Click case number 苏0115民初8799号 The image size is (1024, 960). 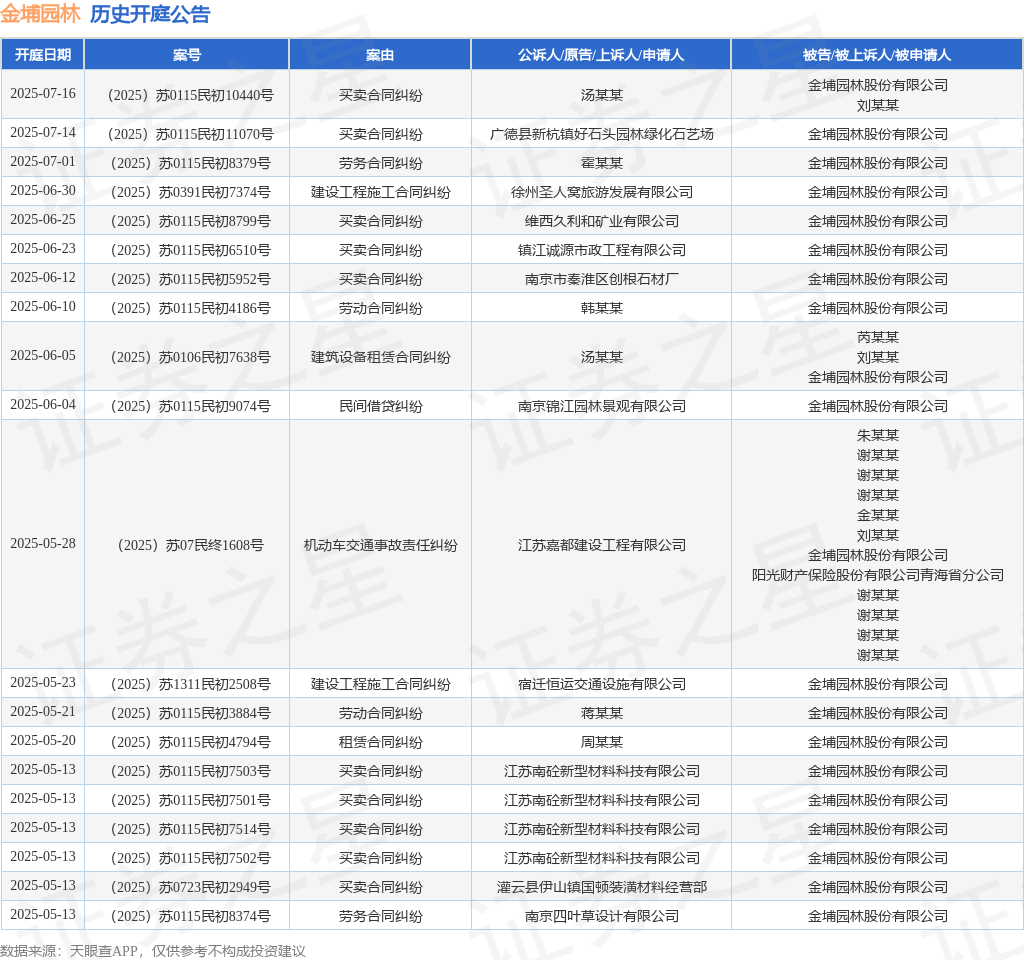click(x=191, y=221)
